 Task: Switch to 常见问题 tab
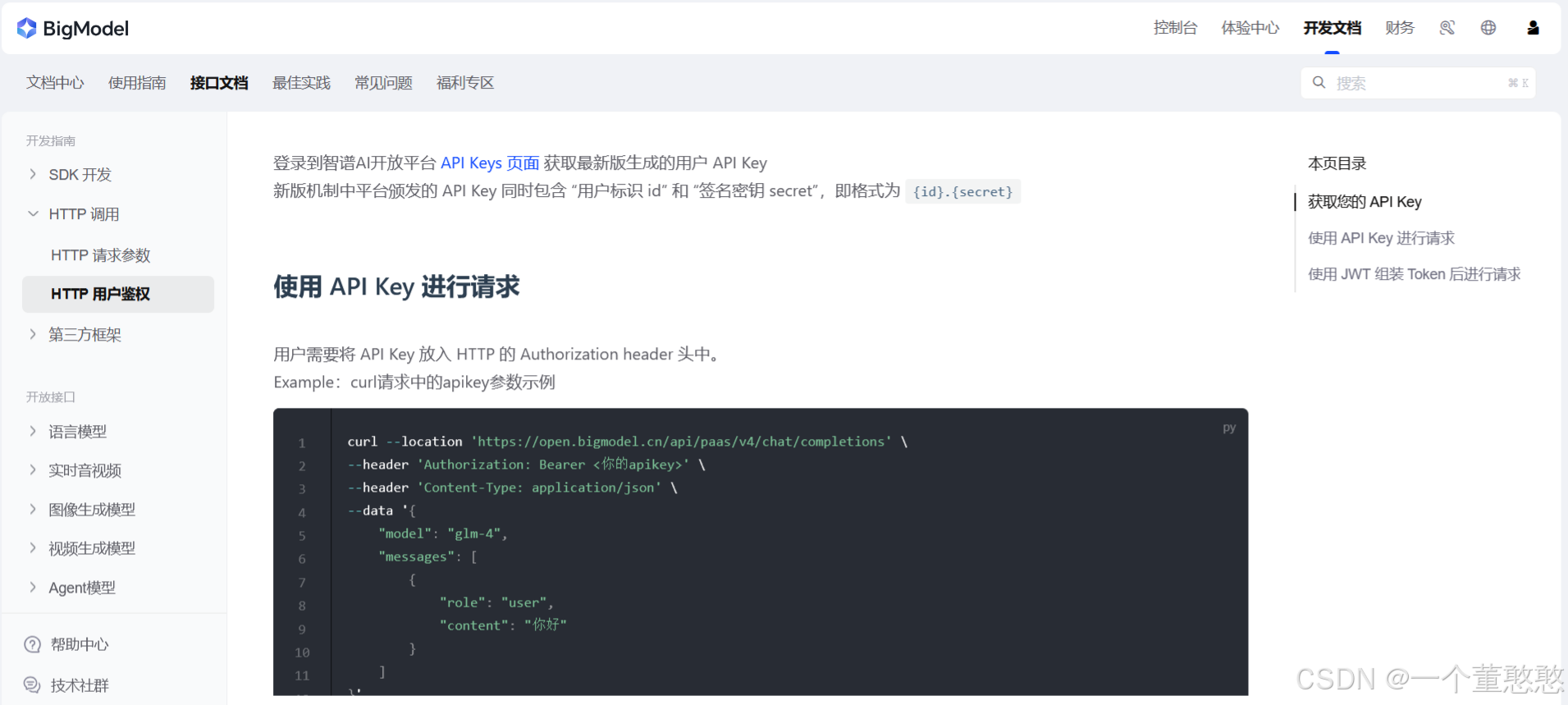(x=383, y=83)
